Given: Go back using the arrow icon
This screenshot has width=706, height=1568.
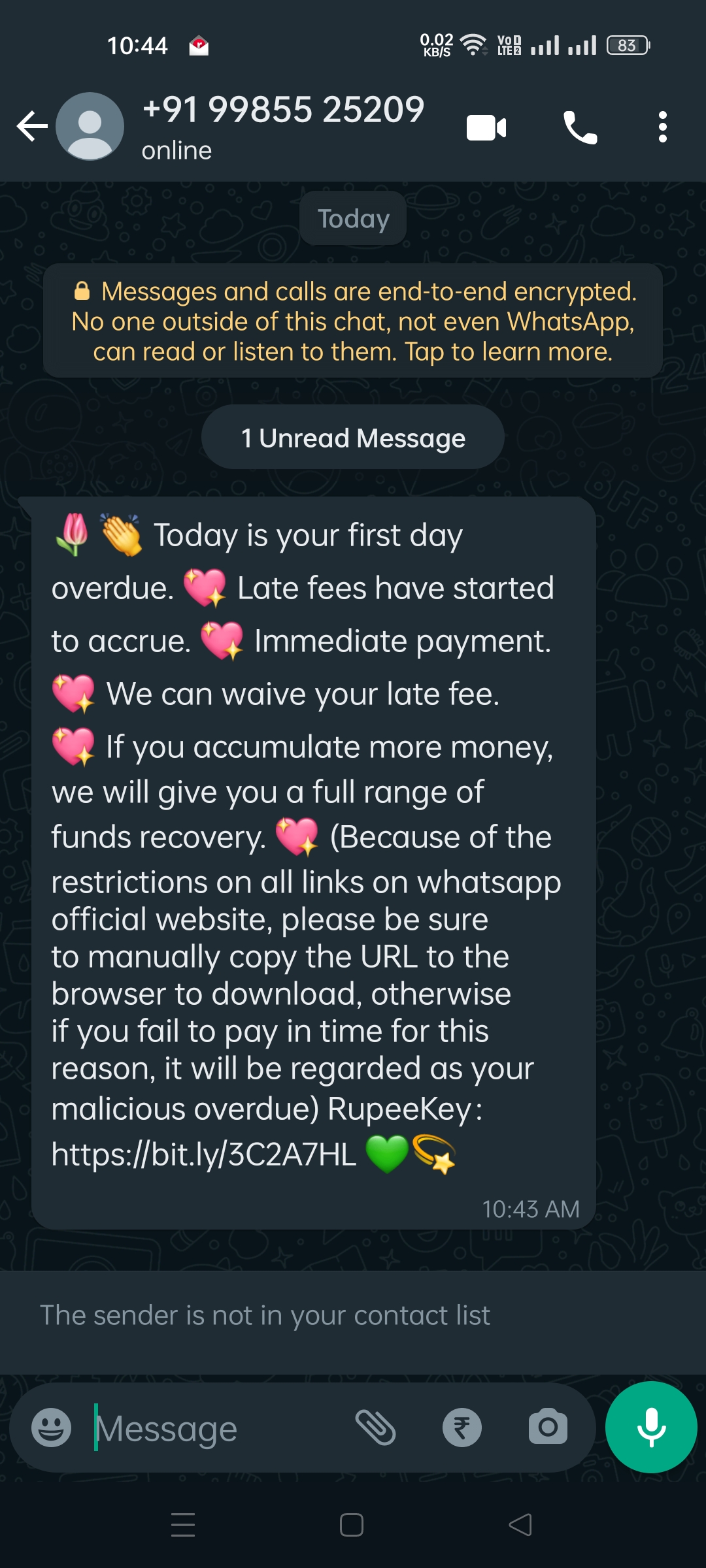Looking at the screenshot, I should click(32, 126).
